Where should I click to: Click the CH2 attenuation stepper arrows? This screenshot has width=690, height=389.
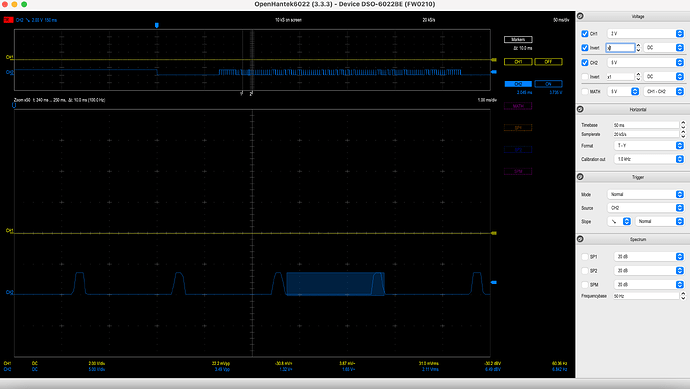pyautogui.click(x=639, y=77)
